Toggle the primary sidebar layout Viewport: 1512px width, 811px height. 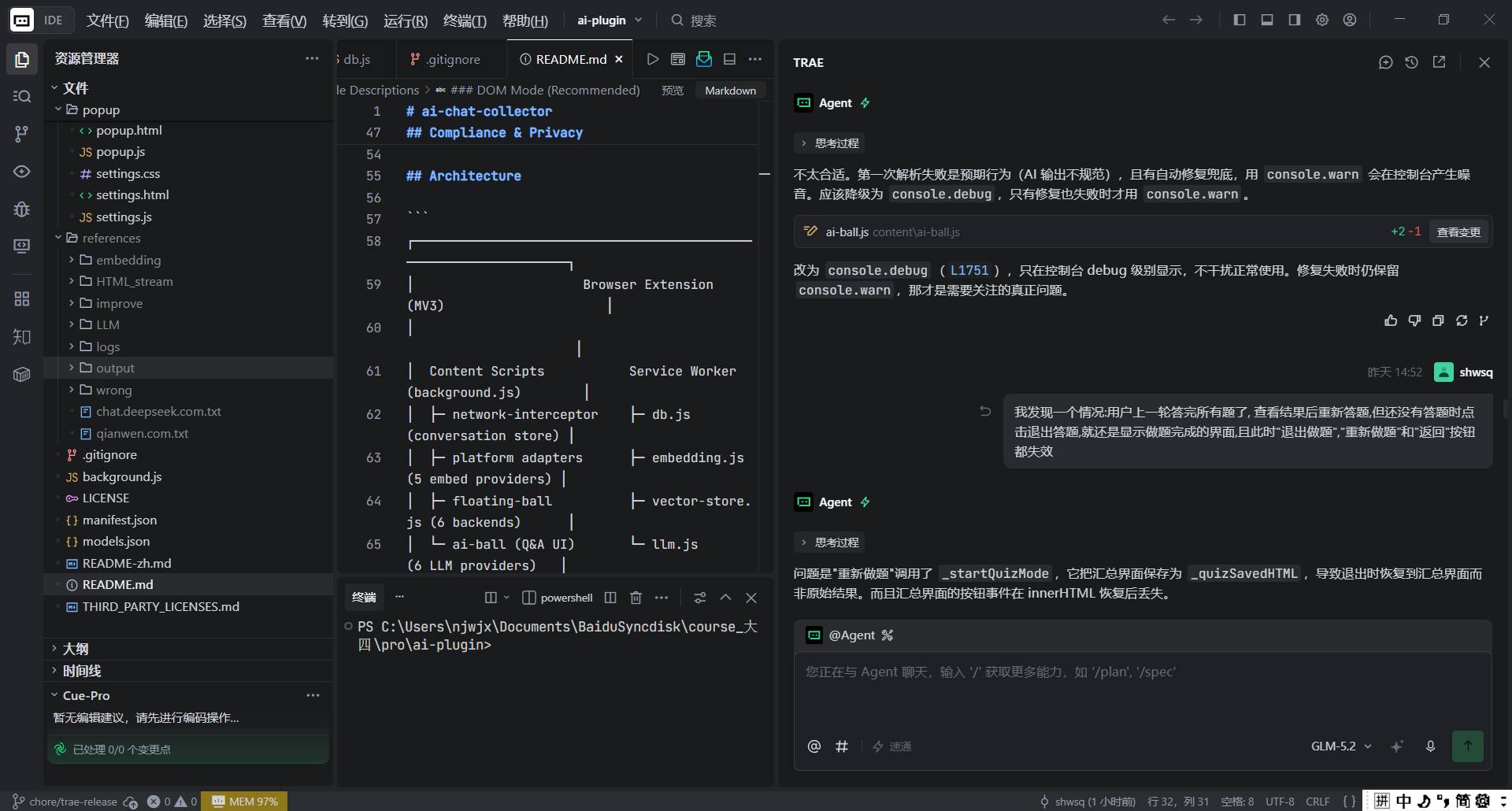[x=1240, y=20]
